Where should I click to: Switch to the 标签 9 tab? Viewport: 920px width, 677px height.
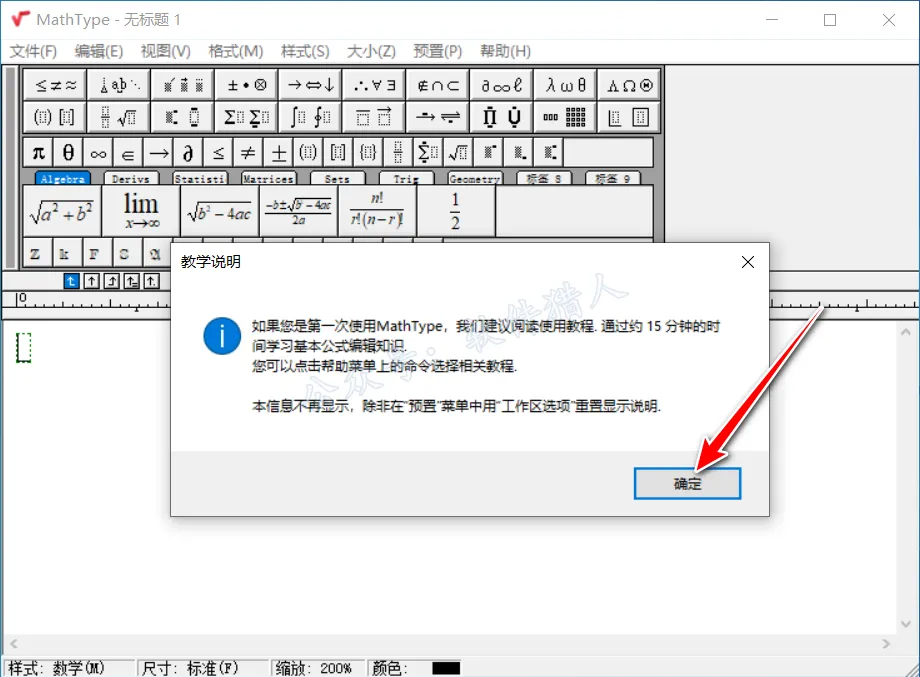coord(613,178)
